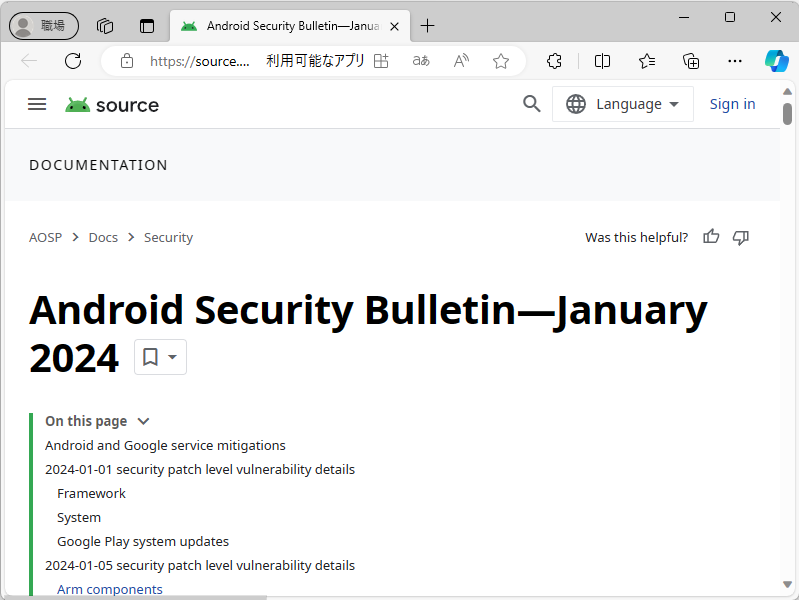The height and width of the screenshot is (600, 799).
Task: Open the Extensions puzzle icon
Action: tap(554, 61)
